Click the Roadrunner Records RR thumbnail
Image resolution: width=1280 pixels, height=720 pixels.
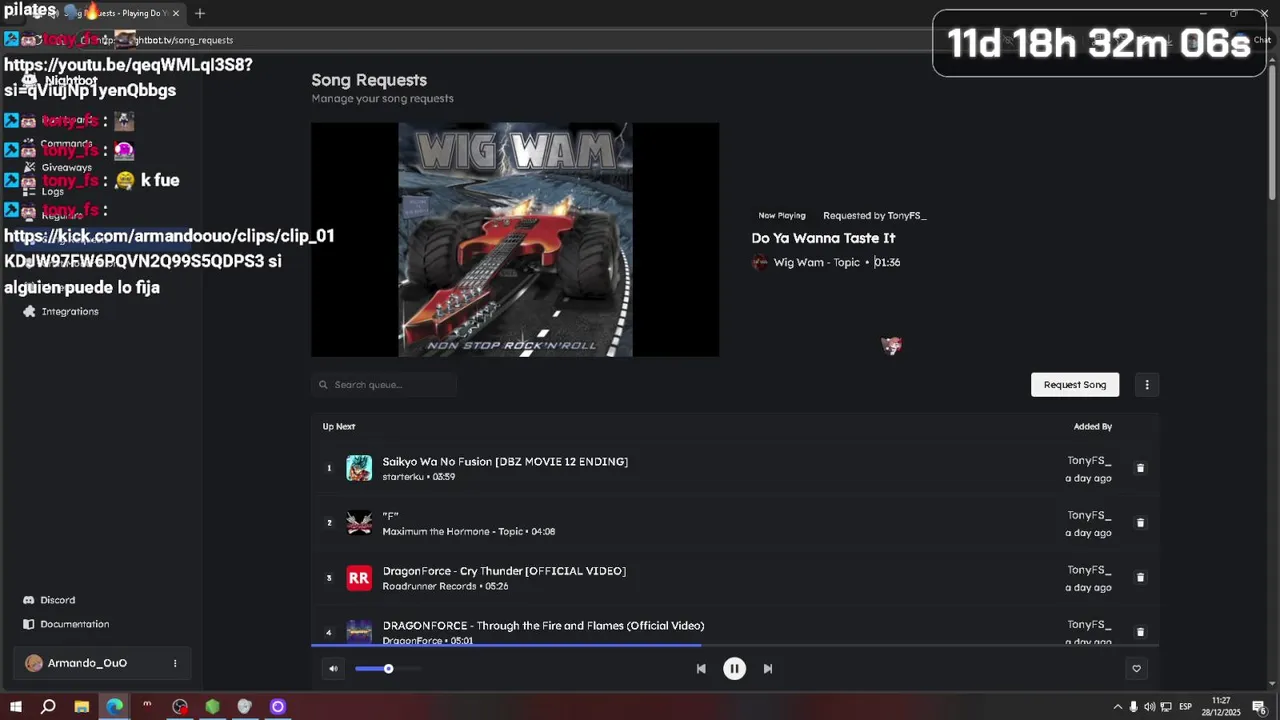click(x=359, y=578)
